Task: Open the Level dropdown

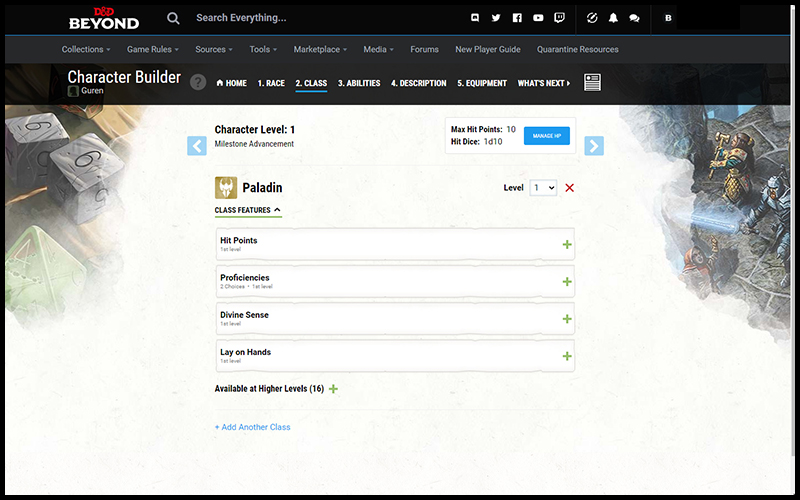Action: coord(543,188)
